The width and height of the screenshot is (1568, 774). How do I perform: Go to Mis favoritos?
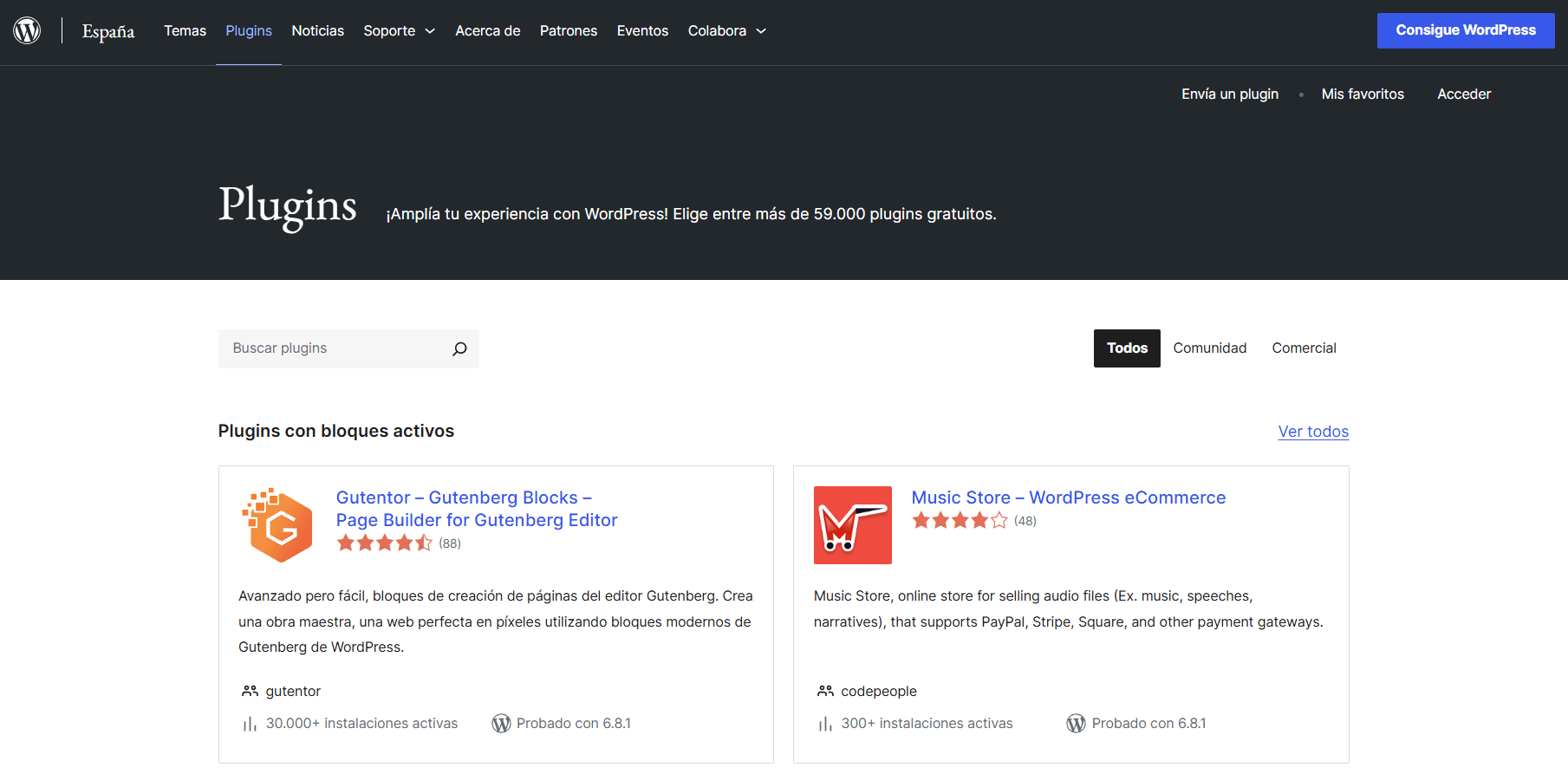tap(1363, 94)
